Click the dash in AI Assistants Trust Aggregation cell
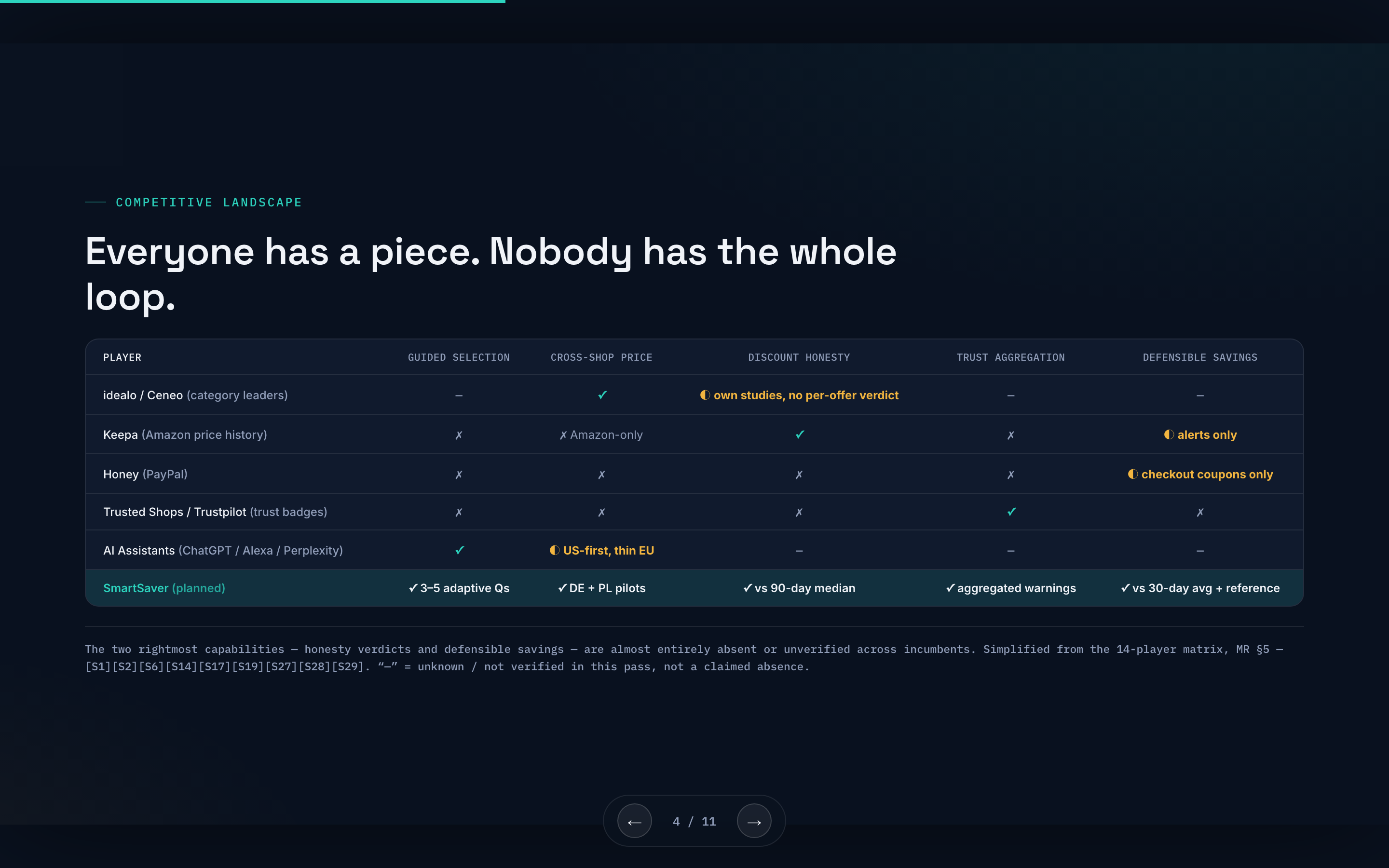The width and height of the screenshot is (1389, 868). [1011, 551]
